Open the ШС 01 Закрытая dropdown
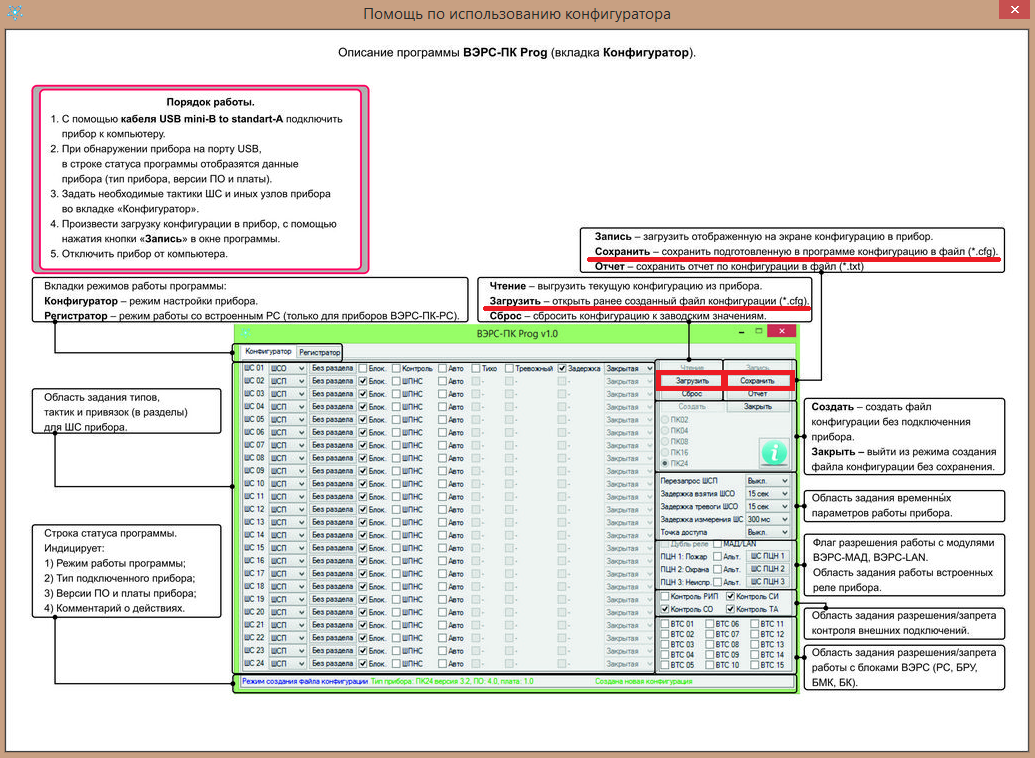The image size is (1035, 758). (x=628, y=368)
